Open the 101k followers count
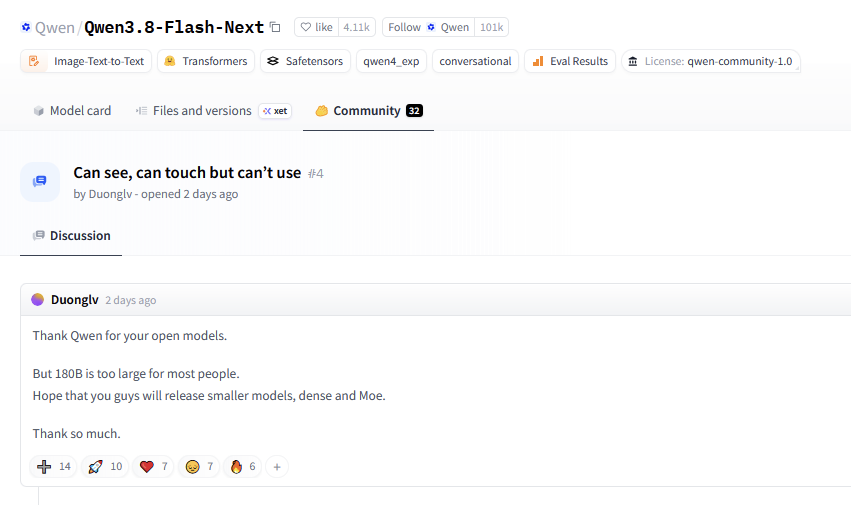Viewport: 851px width, 505px height. 491,27
